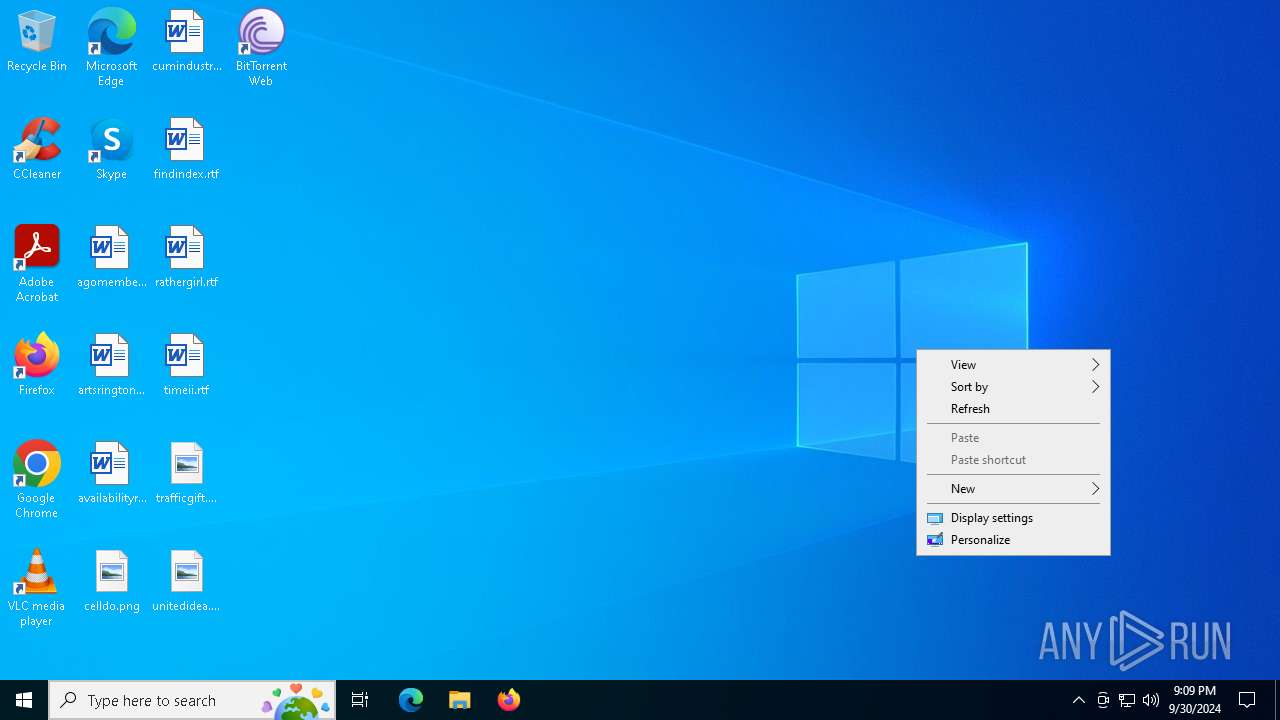Image resolution: width=1280 pixels, height=720 pixels.
Task: Show hidden system tray icons
Action: pyautogui.click(x=1079, y=700)
